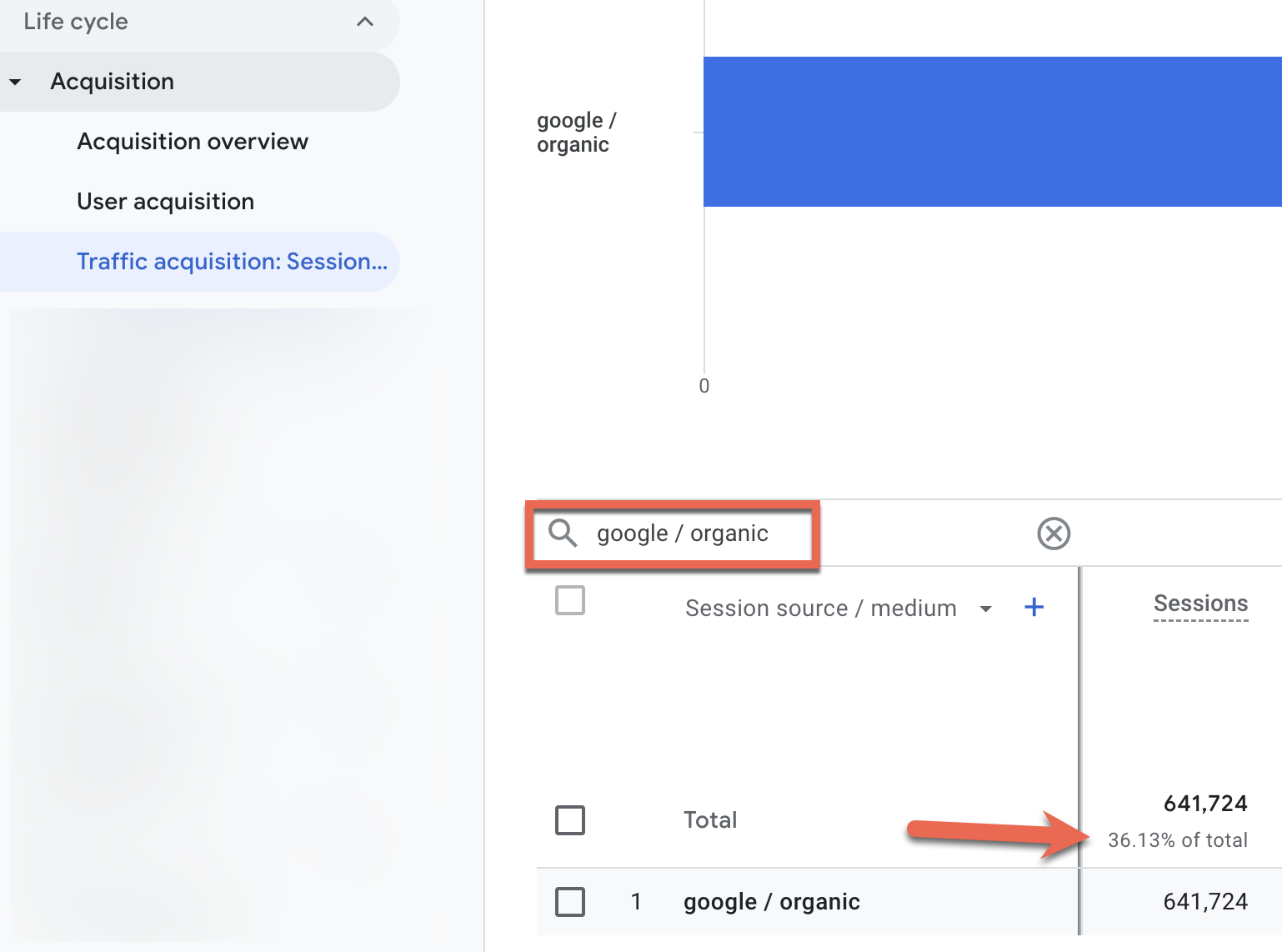The width and height of the screenshot is (1282, 952).
Task: Clear the search with the X icon
Action: [1054, 534]
